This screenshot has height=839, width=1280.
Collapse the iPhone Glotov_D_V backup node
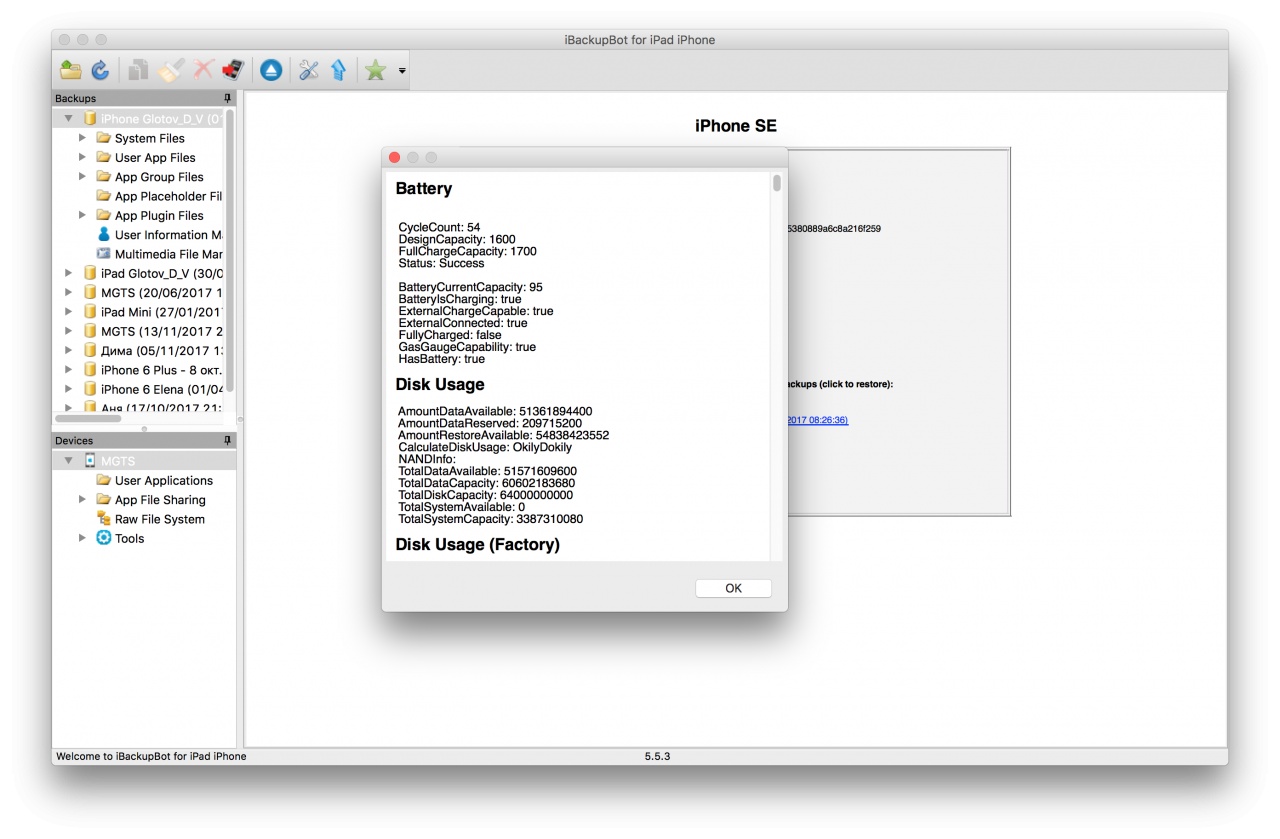69,119
